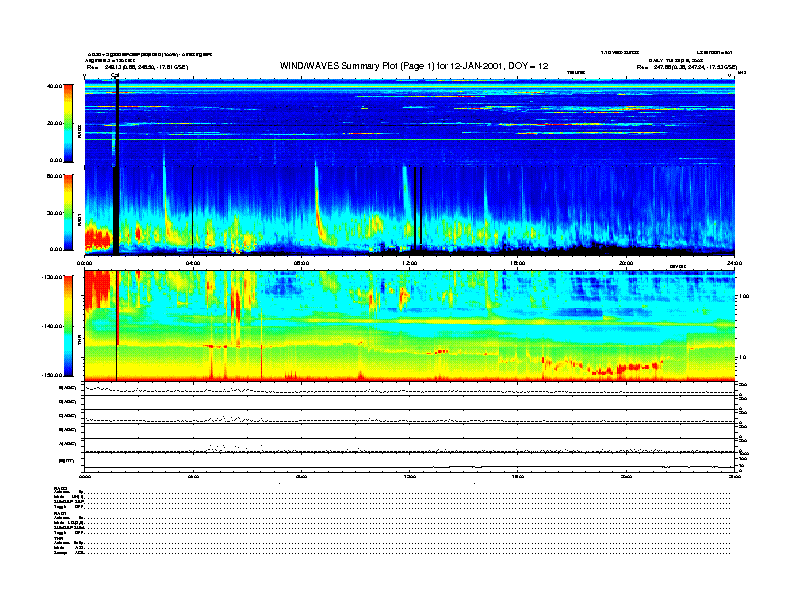Click the top-left position readout ending in GSE
The height and width of the screenshot is (612, 792).
point(137,67)
